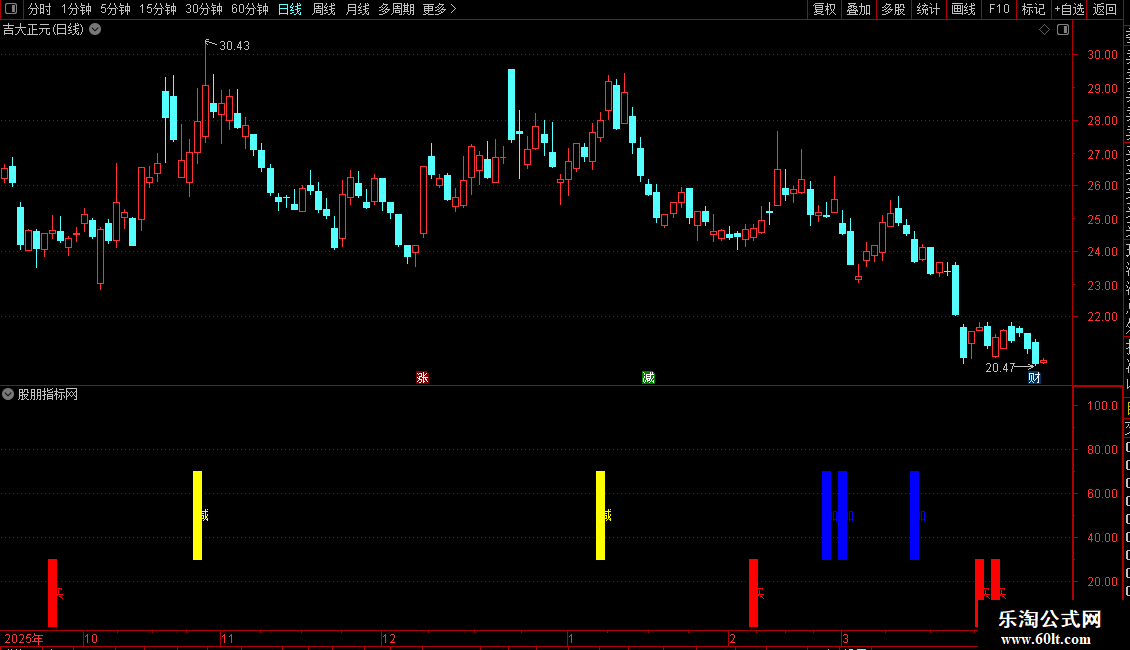
Task: Click month 11 on the time axis
Action: [227, 638]
